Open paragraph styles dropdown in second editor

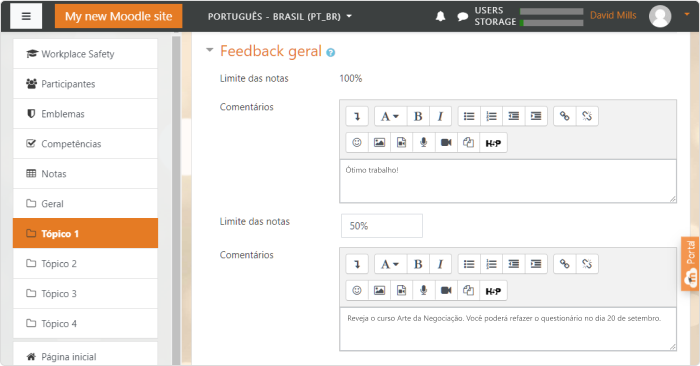coord(390,264)
